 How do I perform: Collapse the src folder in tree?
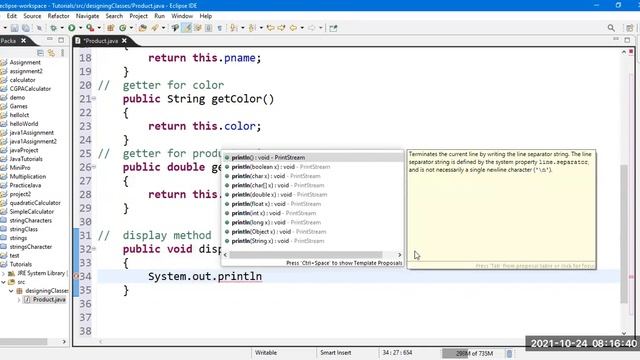click(x=3, y=282)
